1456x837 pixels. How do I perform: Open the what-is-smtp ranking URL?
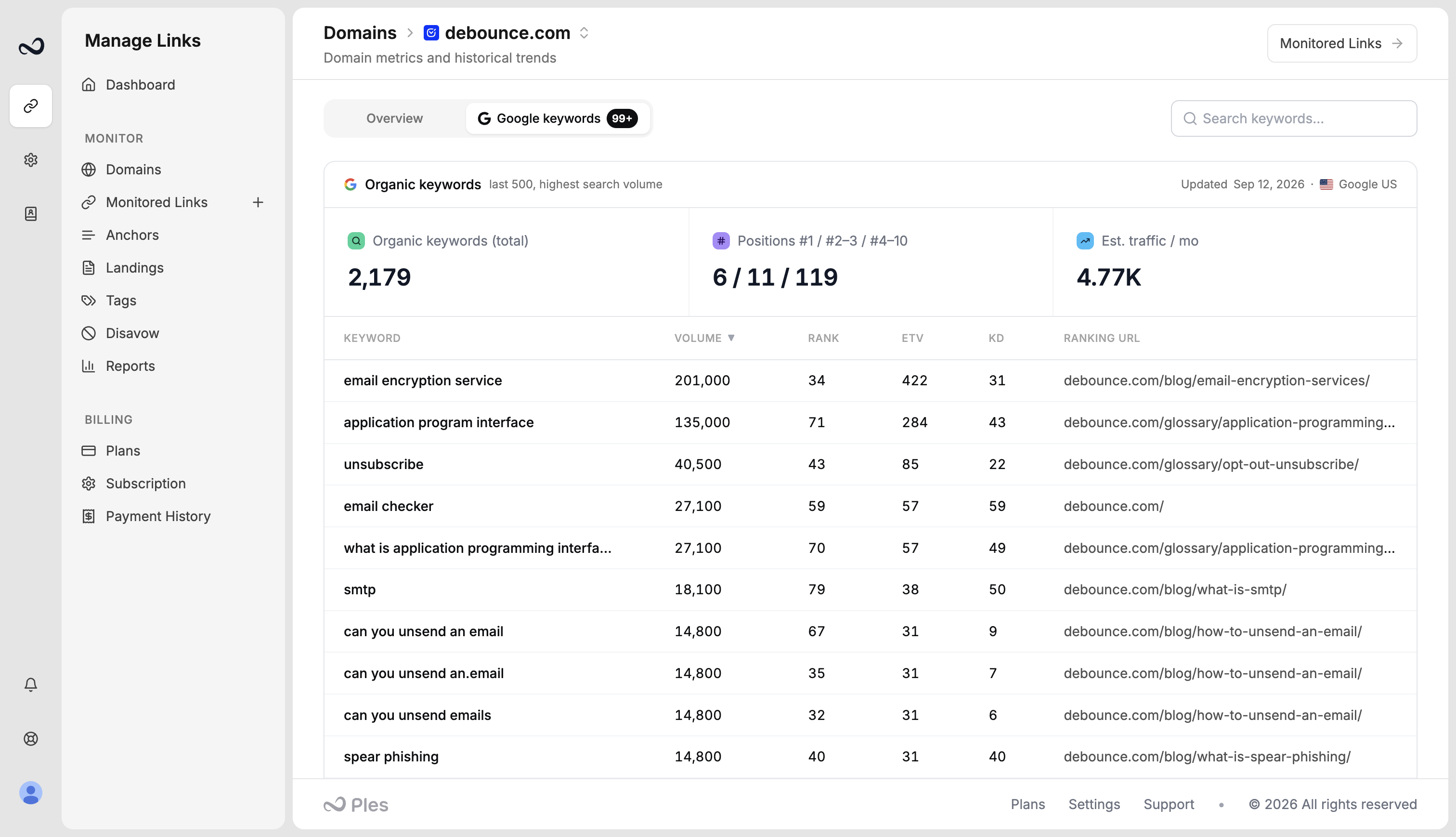click(x=1175, y=590)
